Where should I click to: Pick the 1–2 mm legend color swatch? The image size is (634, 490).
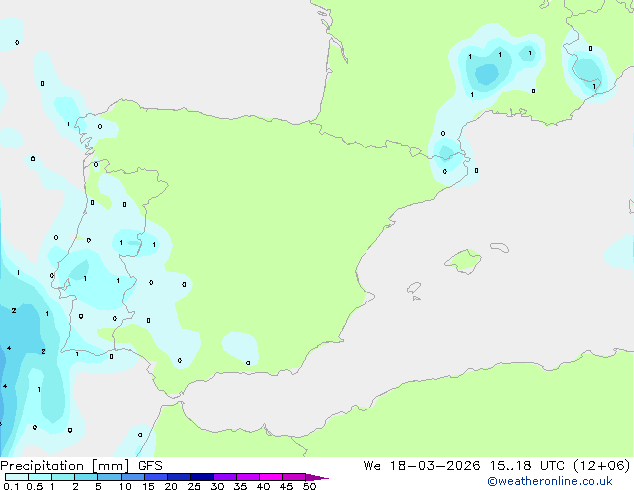click(63, 477)
